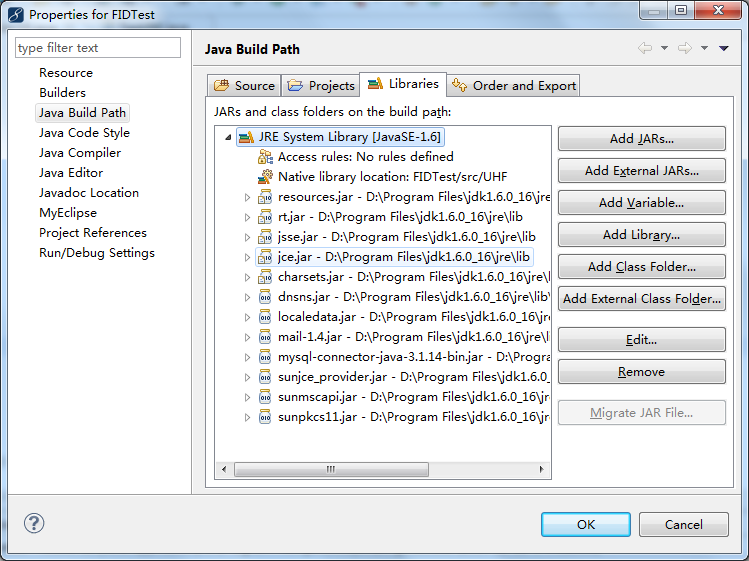Click the jar icon beside sunjce_provider.jar
Image resolution: width=749 pixels, height=561 pixels.
coord(265,377)
